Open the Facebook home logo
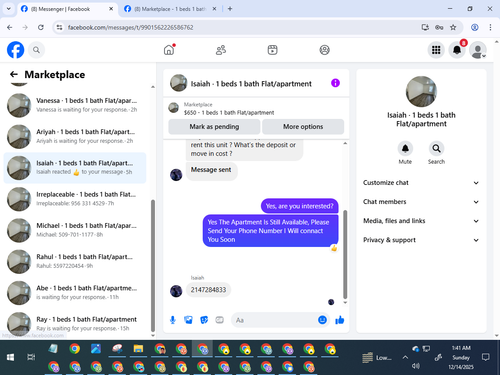The width and height of the screenshot is (500, 375). [16, 50]
